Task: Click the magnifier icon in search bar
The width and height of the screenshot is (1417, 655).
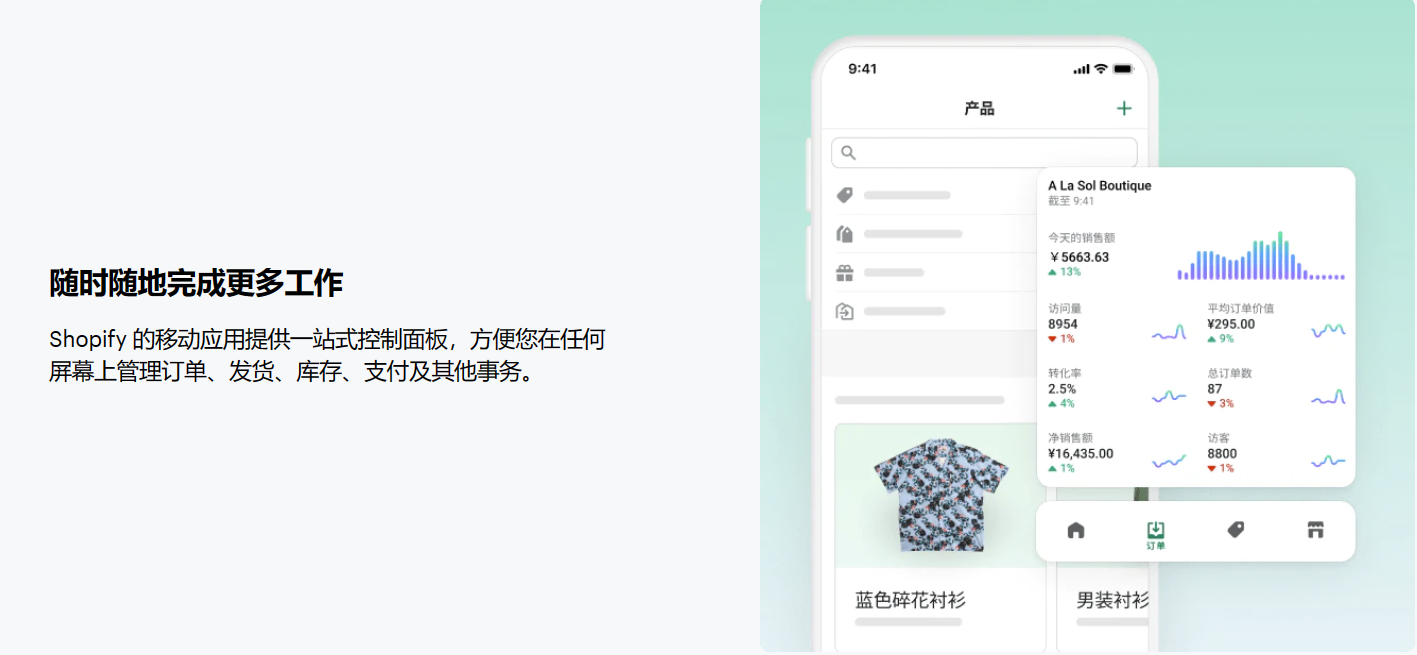Action: pyautogui.click(x=848, y=153)
